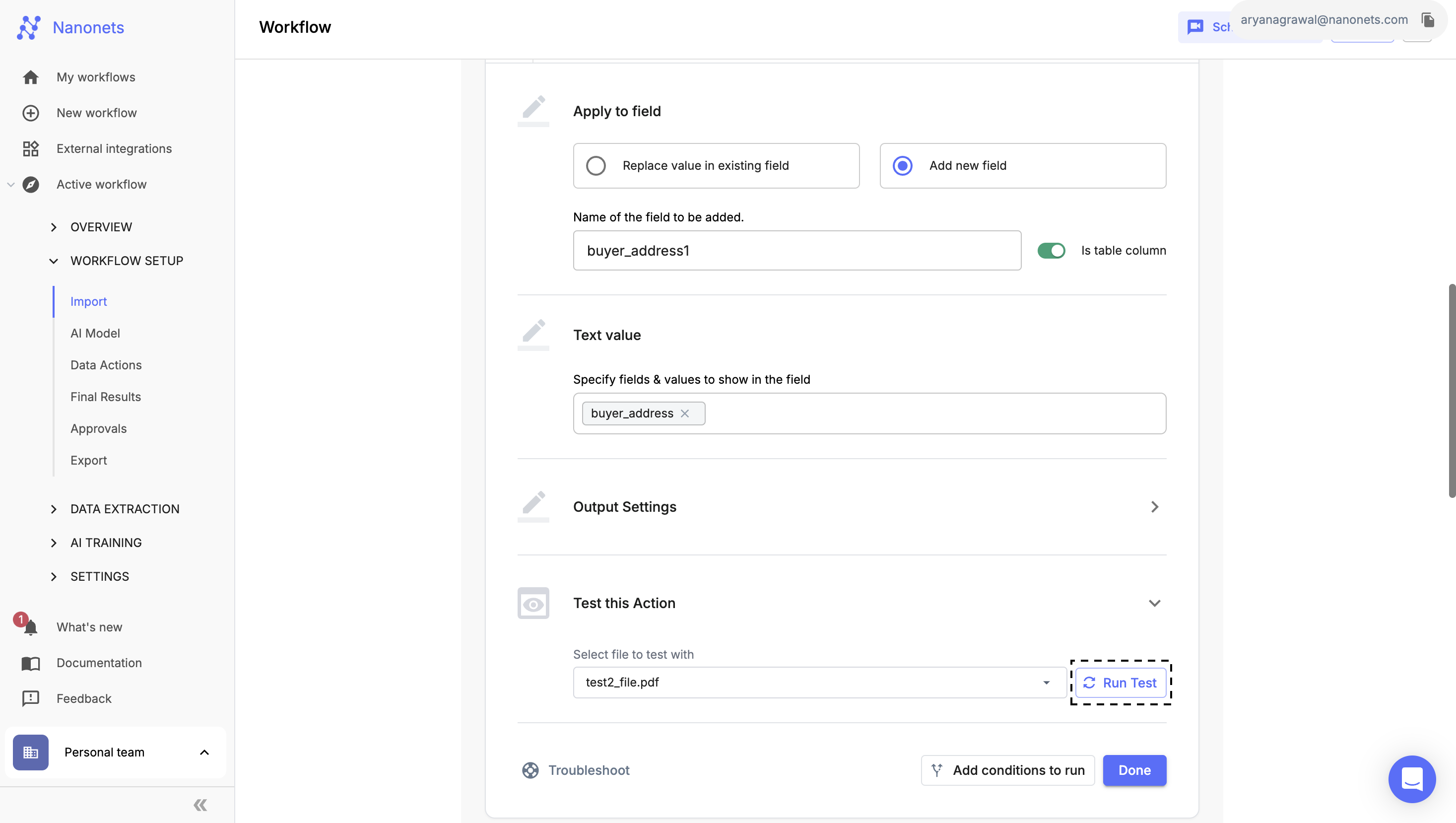Open the Export step
The image size is (1456, 823).
(89, 460)
